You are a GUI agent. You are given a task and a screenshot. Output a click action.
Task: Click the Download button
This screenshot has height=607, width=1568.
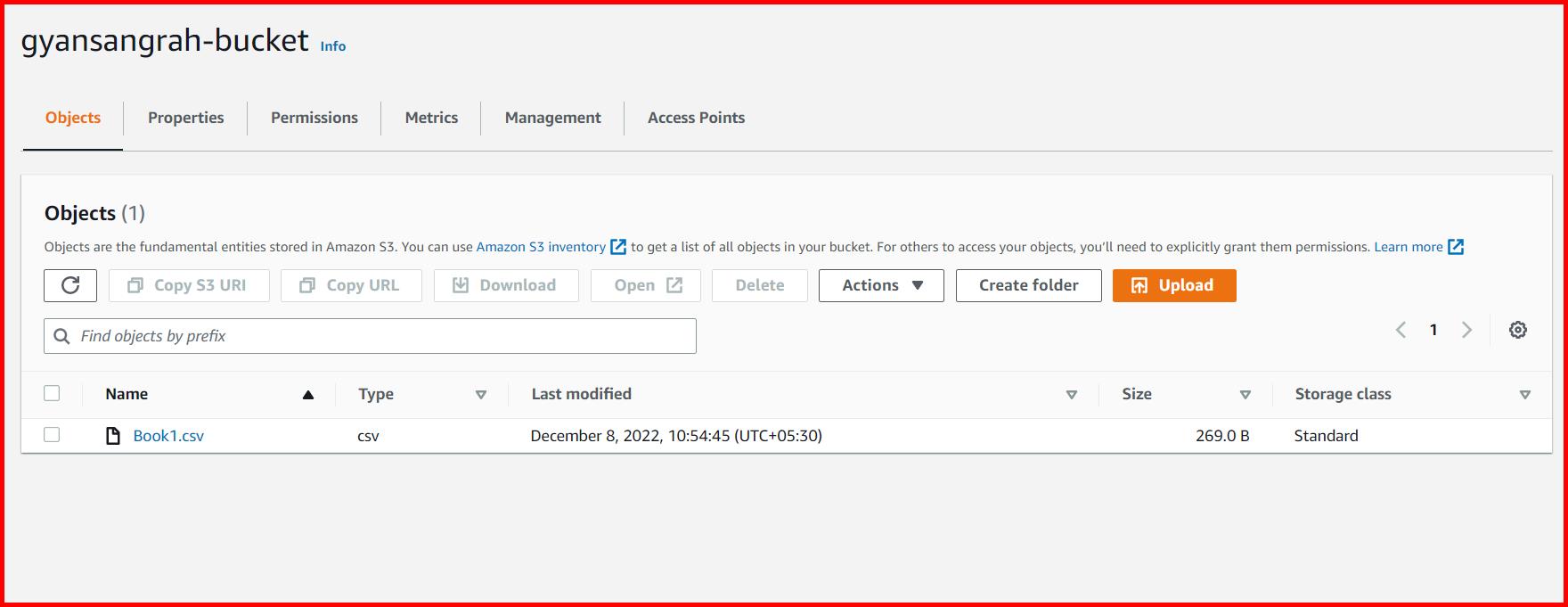coord(506,285)
